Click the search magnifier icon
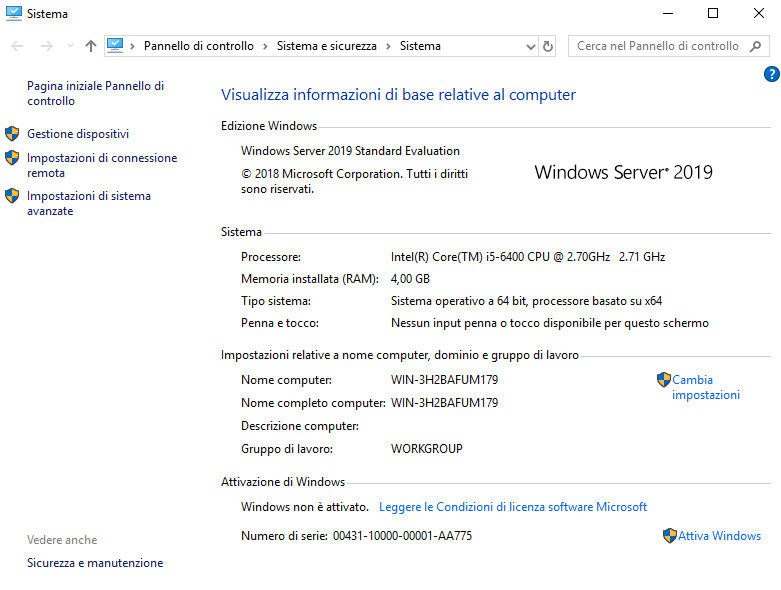This screenshot has width=781, height=590. 756,46
